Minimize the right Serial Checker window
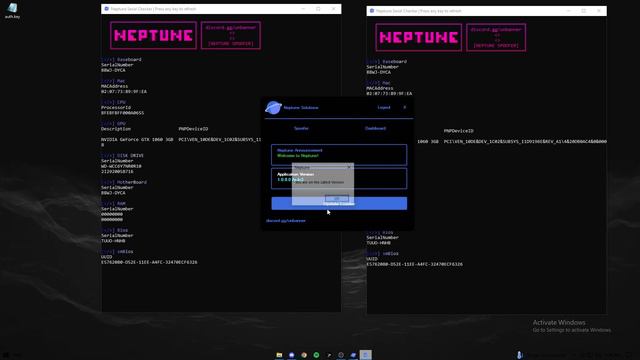The width and height of the screenshot is (640, 360). pyautogui.click(x=569, y=11)
